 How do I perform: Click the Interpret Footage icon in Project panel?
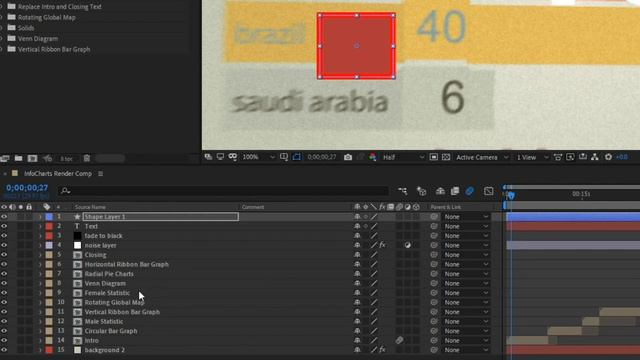click(x=4, y=158)
